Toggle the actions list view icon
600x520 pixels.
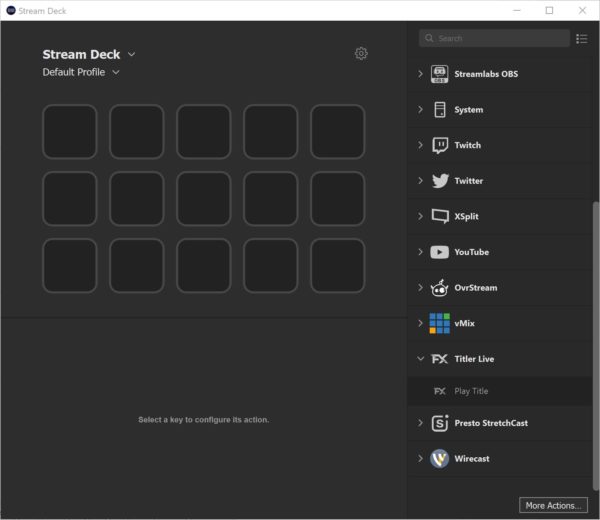pyautogui.click(x=582, y=39)
